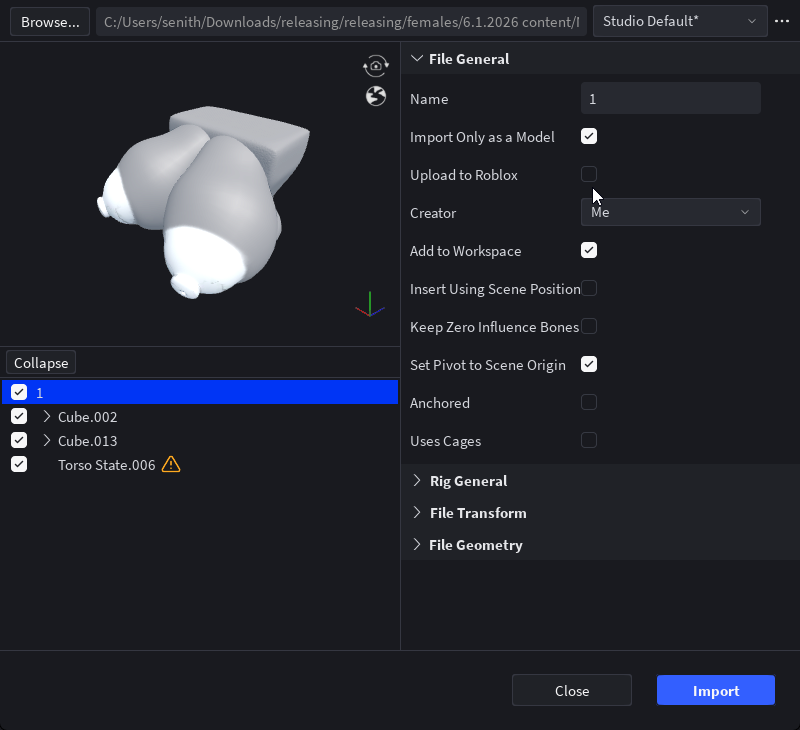Open the Studio Default preset dropdown
The height and width of the screenshot is (730, 800).
pyautogui.click(x=680, y=21)
